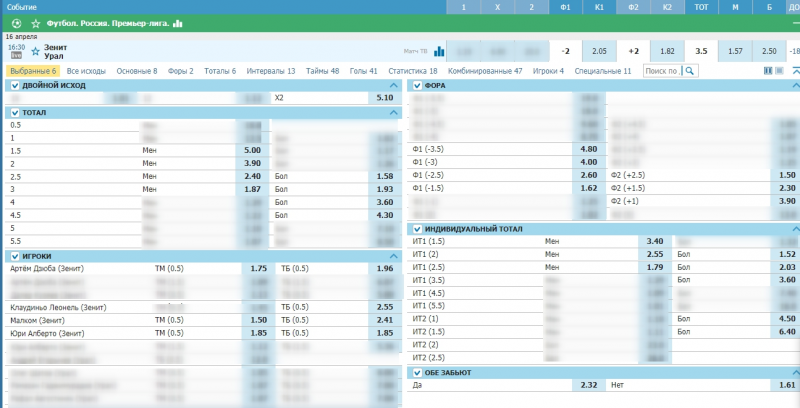Toggle the Обе забьют checkbox

point(417,372)
